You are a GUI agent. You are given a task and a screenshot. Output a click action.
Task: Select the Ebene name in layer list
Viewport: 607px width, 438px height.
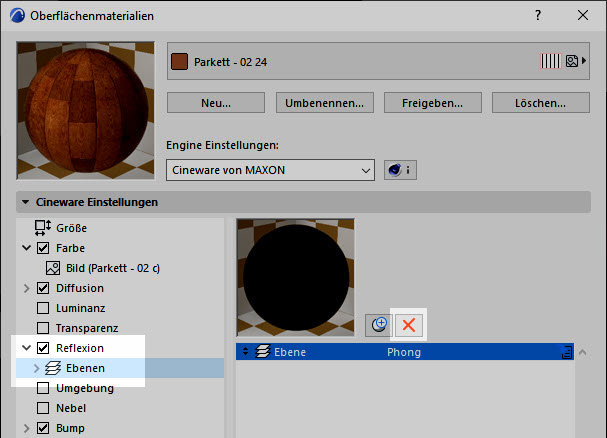point(290,352)
